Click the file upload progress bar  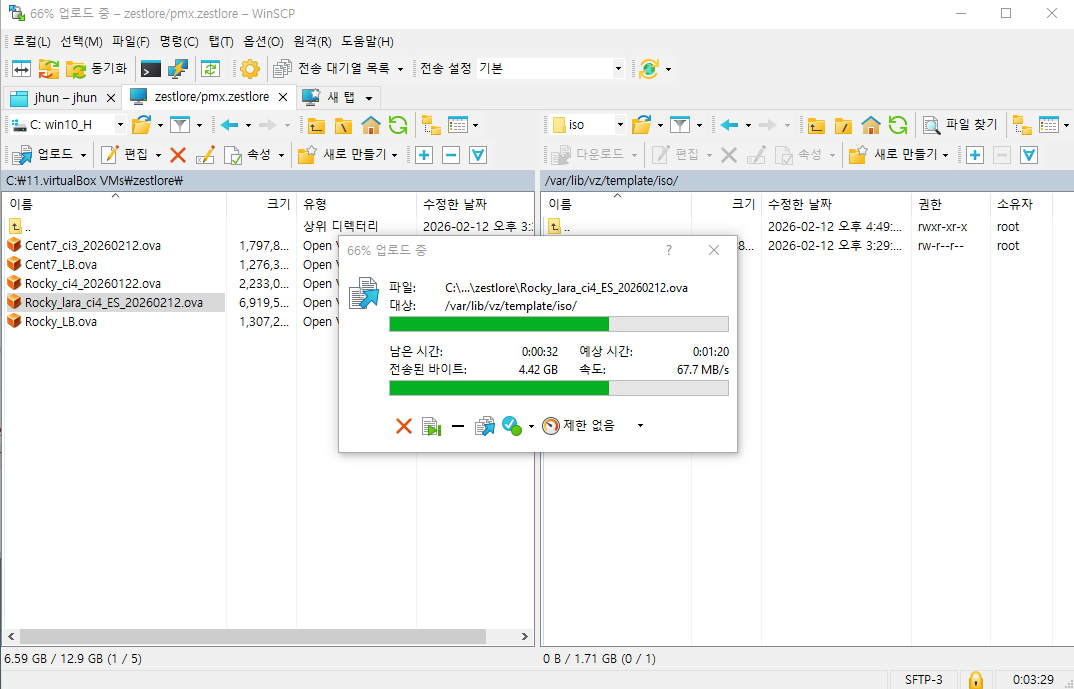[x=559, y=324]
